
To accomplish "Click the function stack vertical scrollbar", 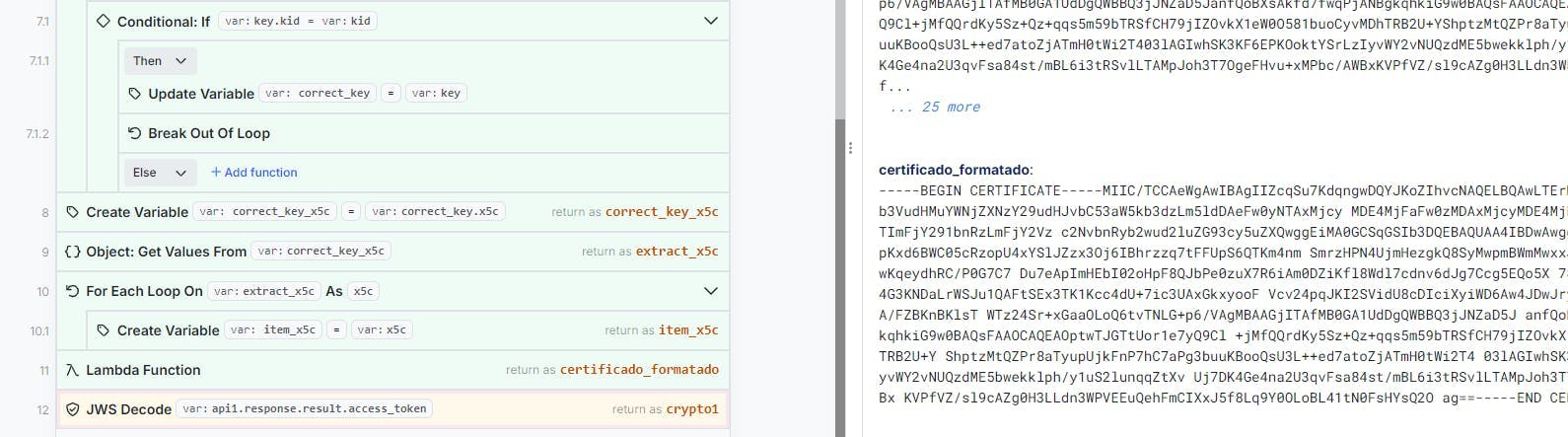I will click(840, 276).
